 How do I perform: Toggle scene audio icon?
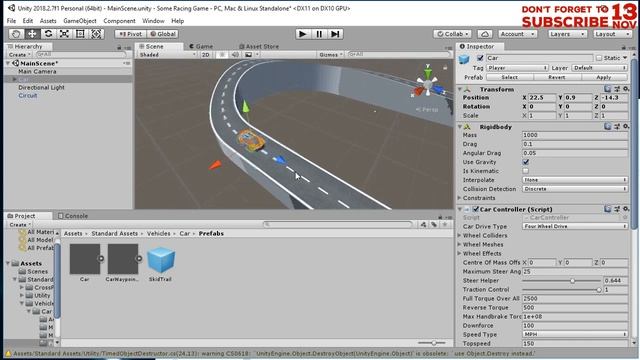235,54
